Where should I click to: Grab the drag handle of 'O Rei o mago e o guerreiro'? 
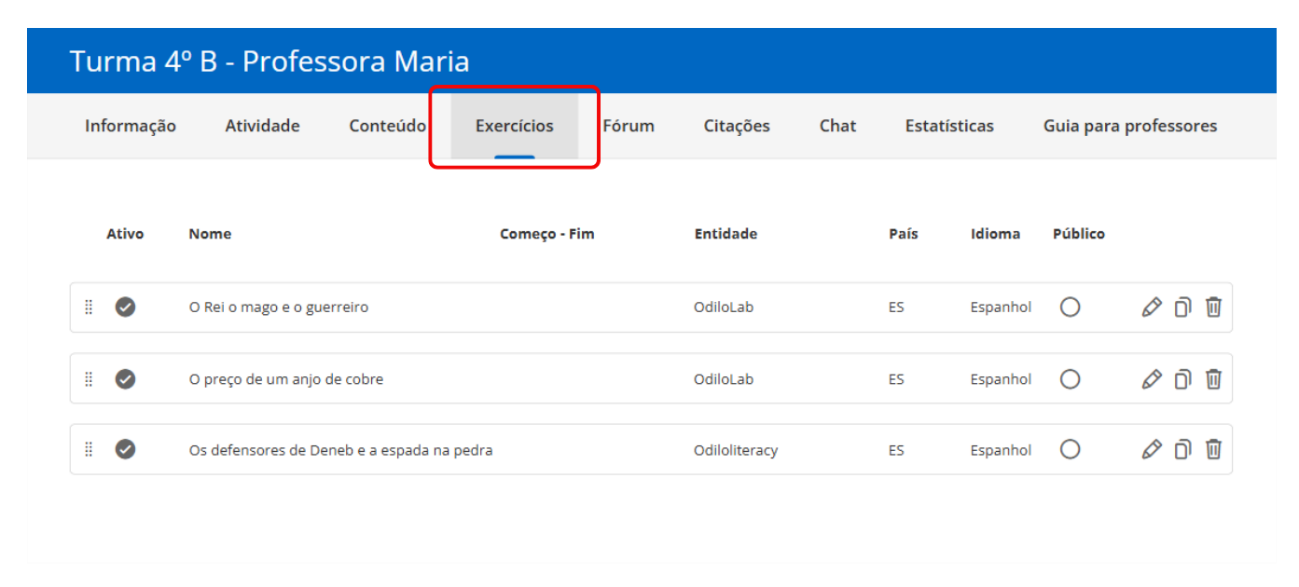(x=88, y=307)
